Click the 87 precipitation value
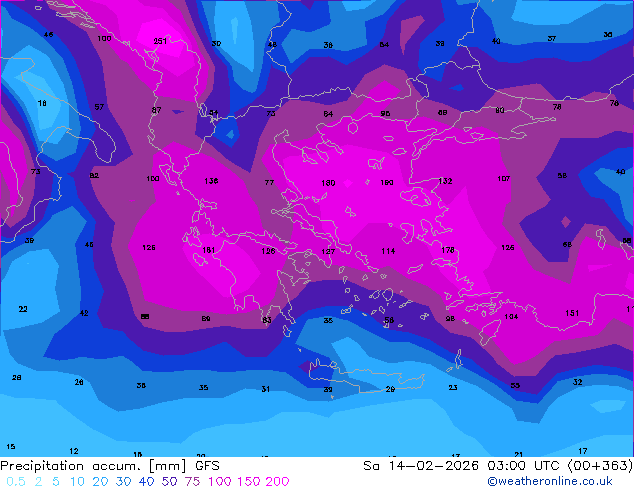634x490 pixels. point(156,110)
